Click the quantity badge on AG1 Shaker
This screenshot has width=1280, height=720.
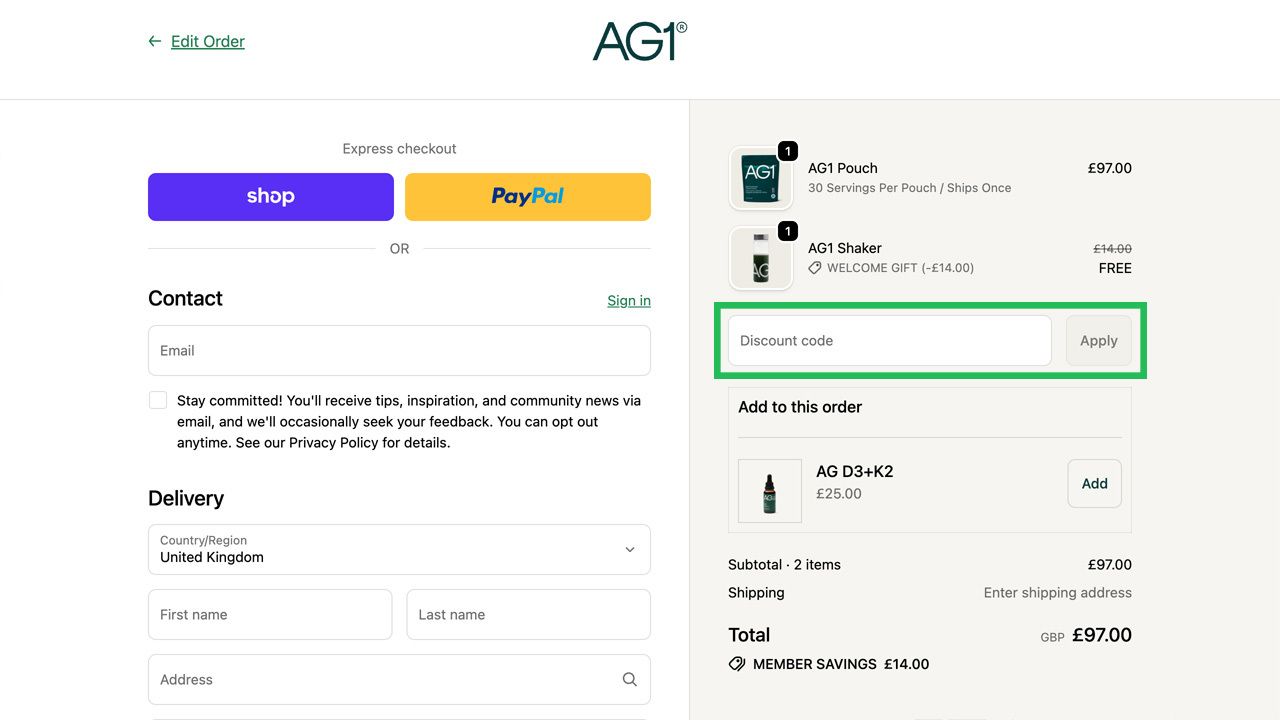[x=787, y=231]
